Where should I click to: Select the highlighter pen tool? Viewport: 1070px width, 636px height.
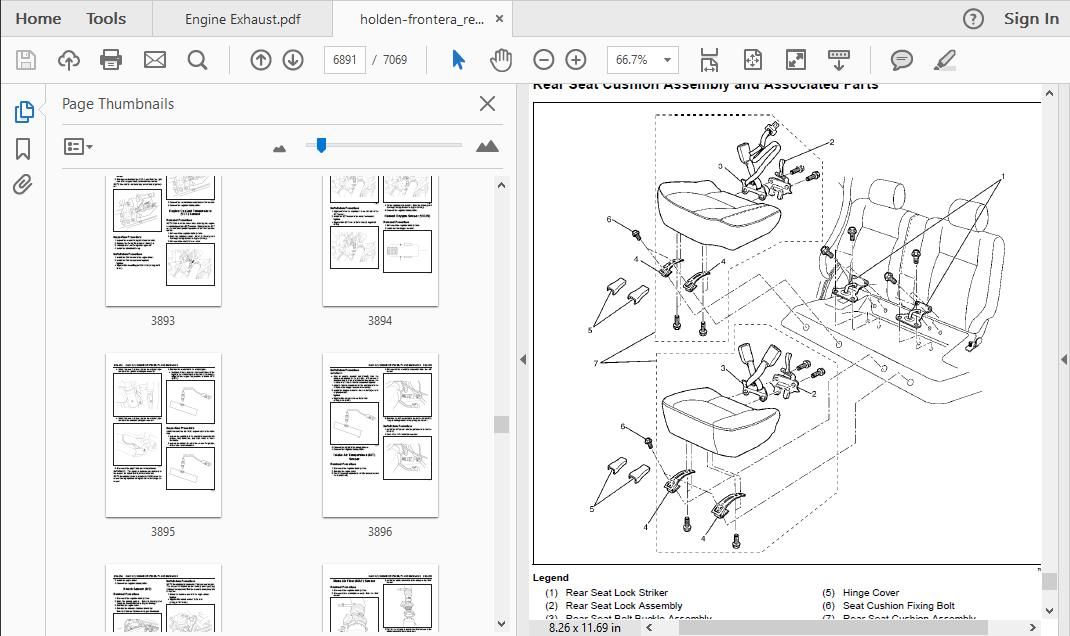coord(945,60)
